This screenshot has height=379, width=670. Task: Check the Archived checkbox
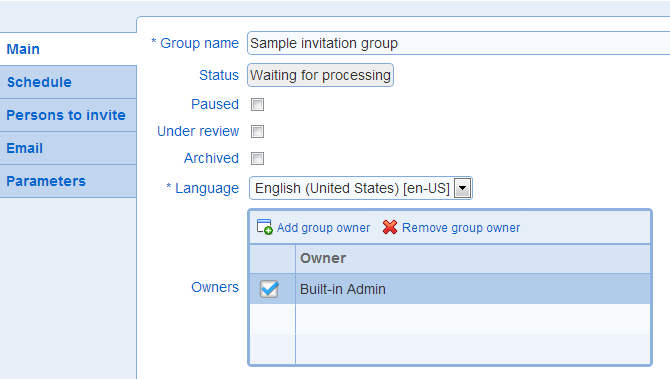(257, 159)
